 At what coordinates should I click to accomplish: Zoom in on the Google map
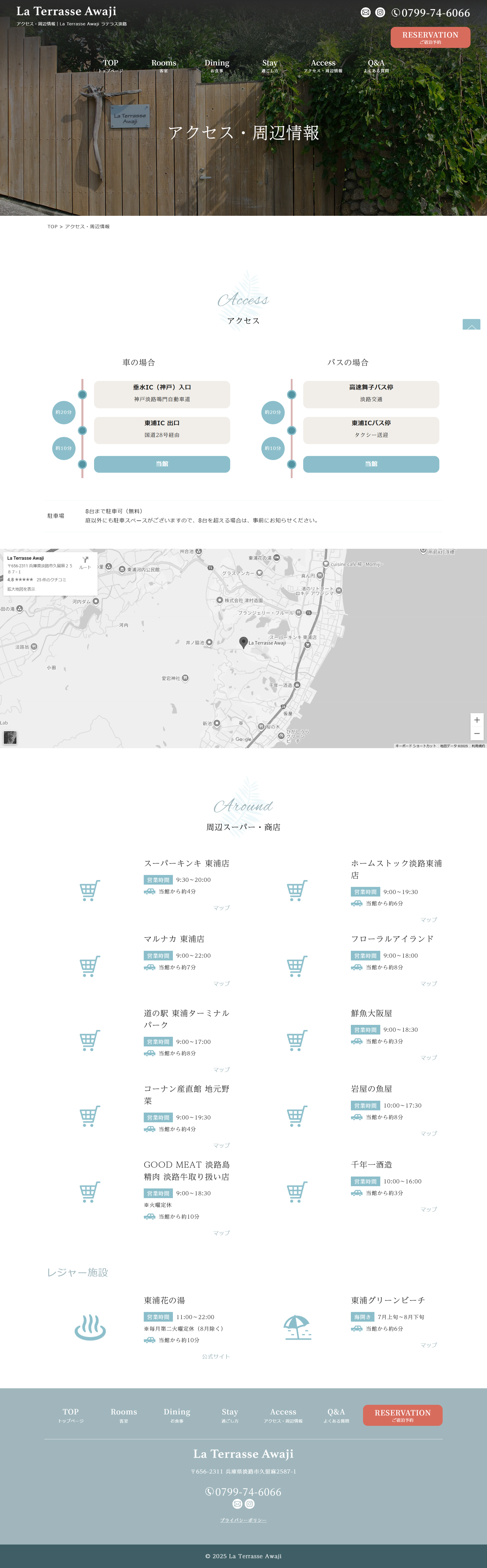tap(477, 720)
